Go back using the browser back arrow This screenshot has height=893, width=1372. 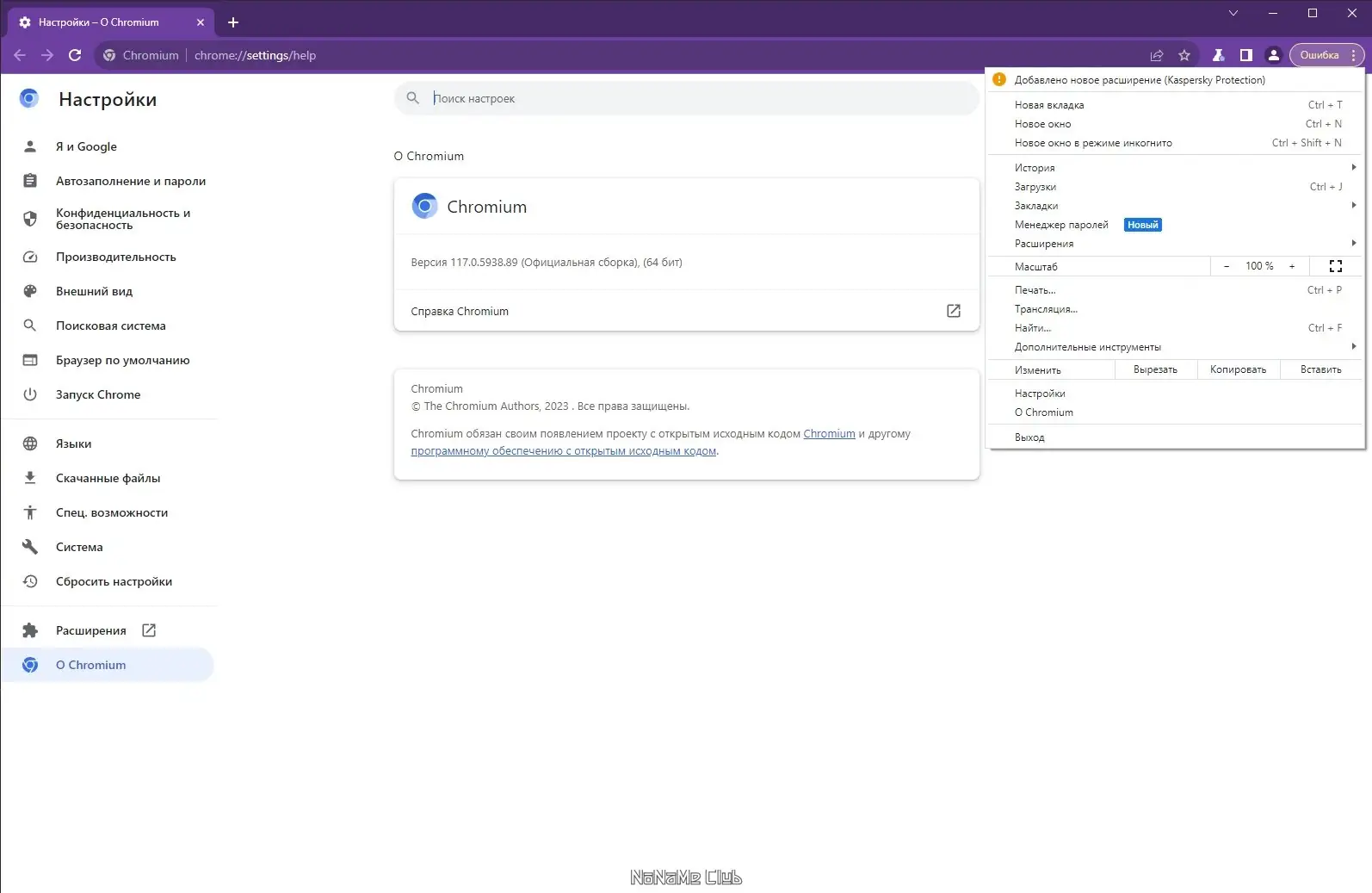pyautogui.click(x=20, y=55)
